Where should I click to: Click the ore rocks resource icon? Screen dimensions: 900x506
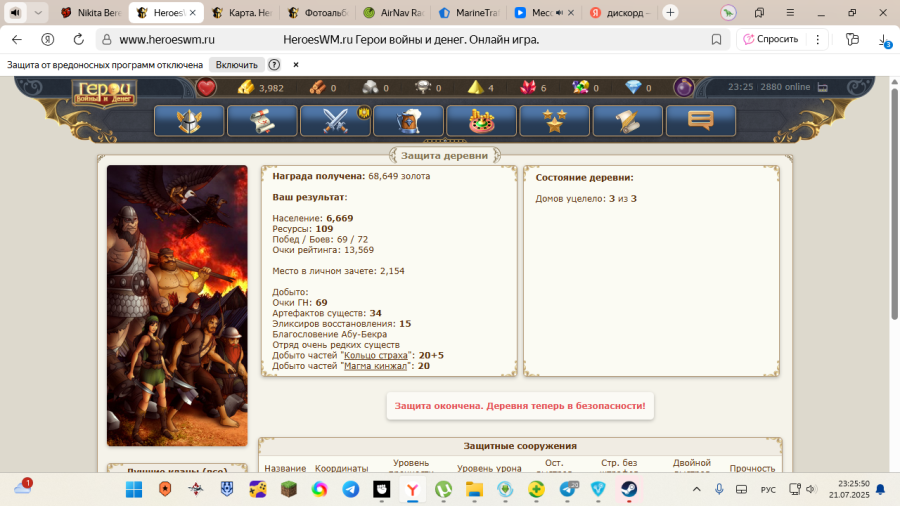point(370,88)
